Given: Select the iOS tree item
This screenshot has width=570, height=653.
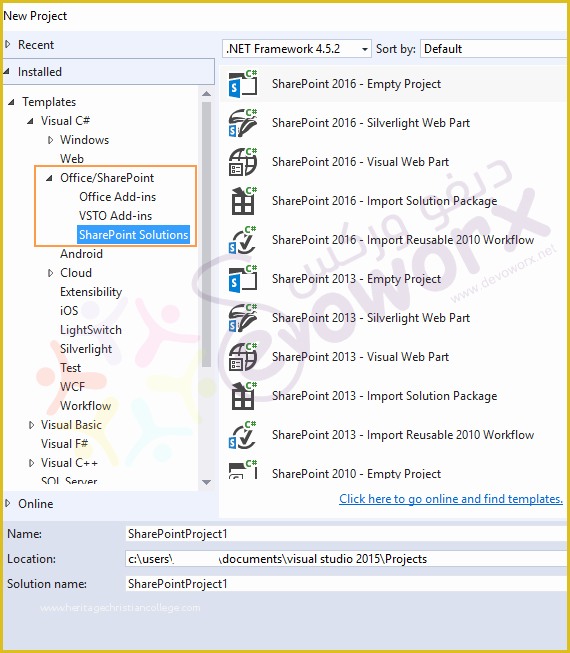Looking at the screenshot, I should coord(69,311).
